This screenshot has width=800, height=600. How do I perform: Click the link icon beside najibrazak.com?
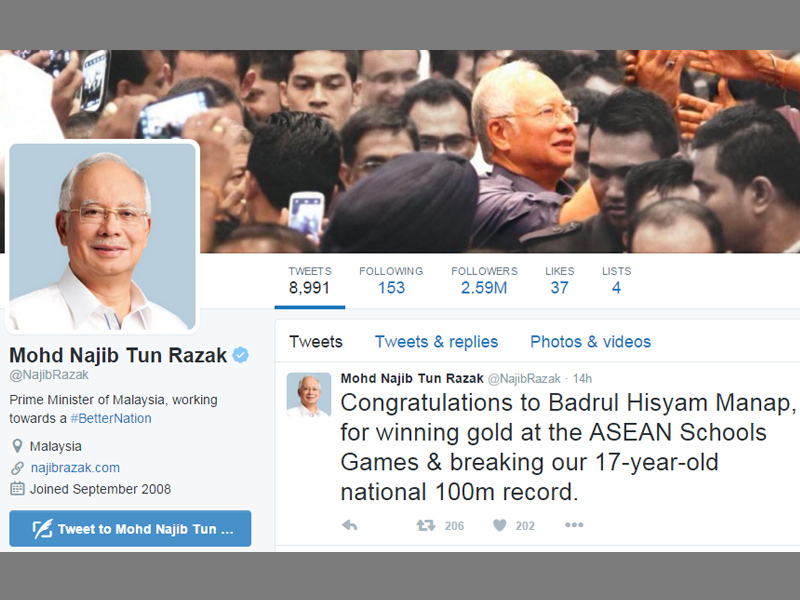click(17, 468)
